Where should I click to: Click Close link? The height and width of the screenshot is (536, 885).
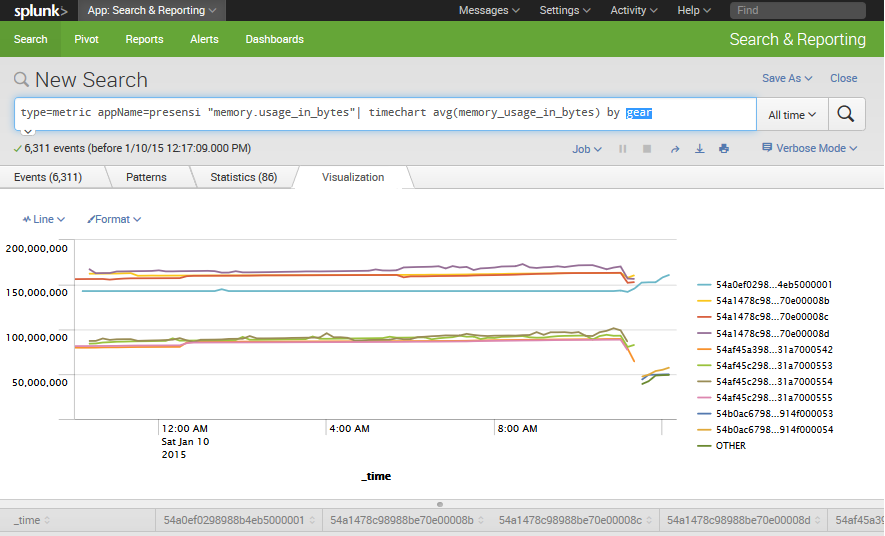[843, 78]
